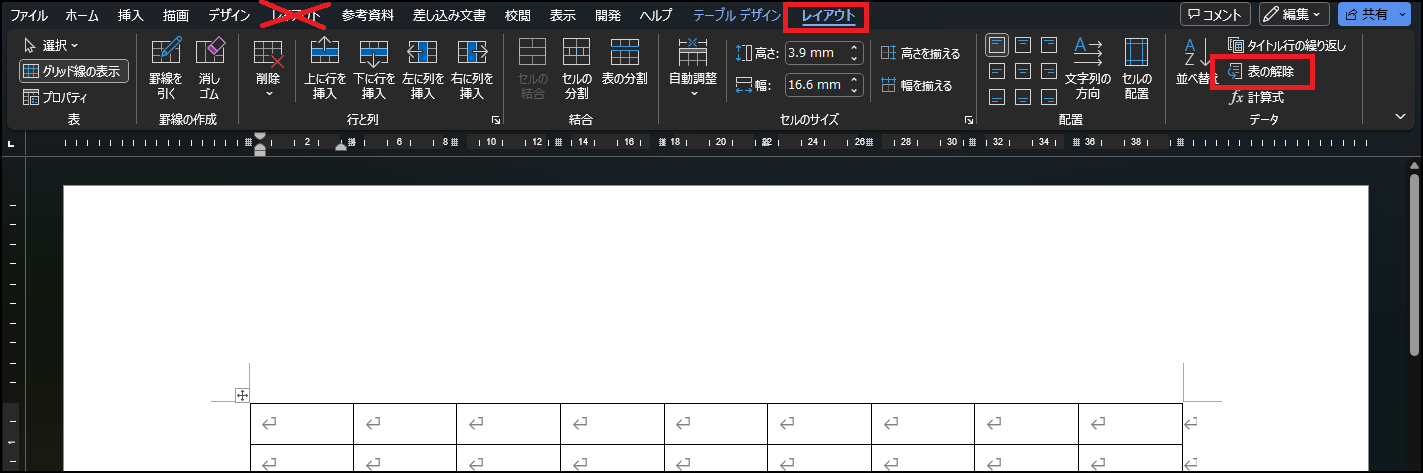This screenshot has height=473, width=1423.
Task: Click the 幅 width input field
Action: tap(816, 85)
